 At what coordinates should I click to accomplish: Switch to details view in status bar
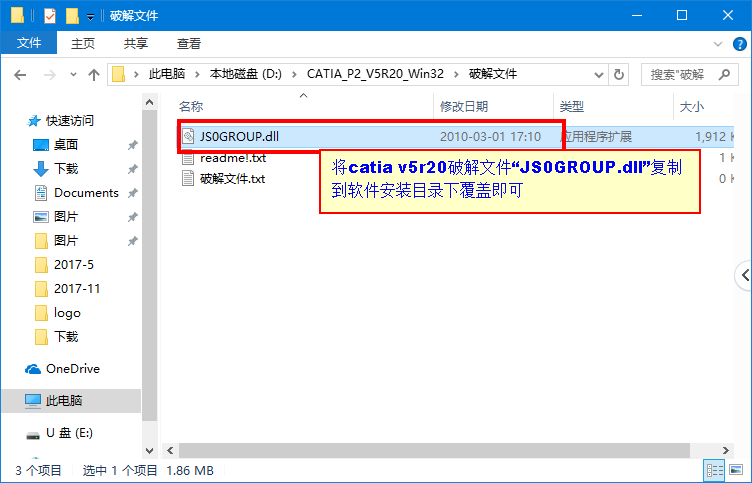click(x=715, y=470)
